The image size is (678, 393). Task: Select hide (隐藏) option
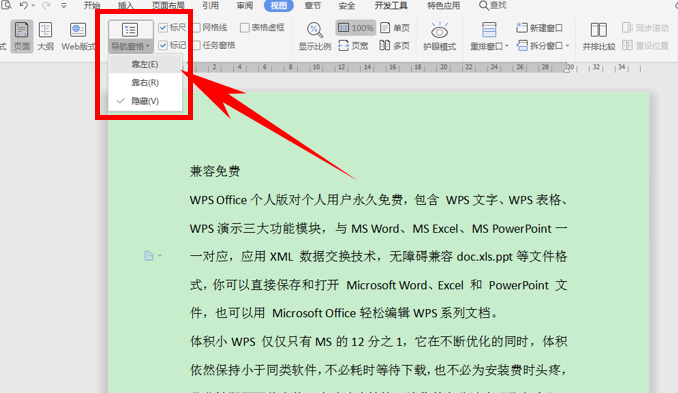click(x=145, y=101)
